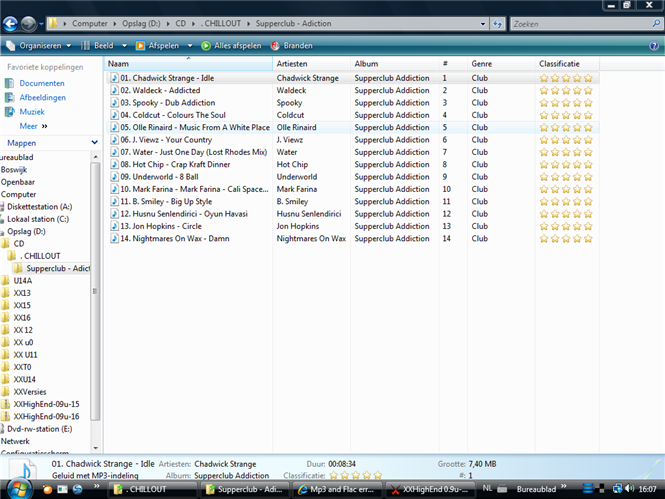Click the folder icon of XXVersies in the tree

point(5,391)
